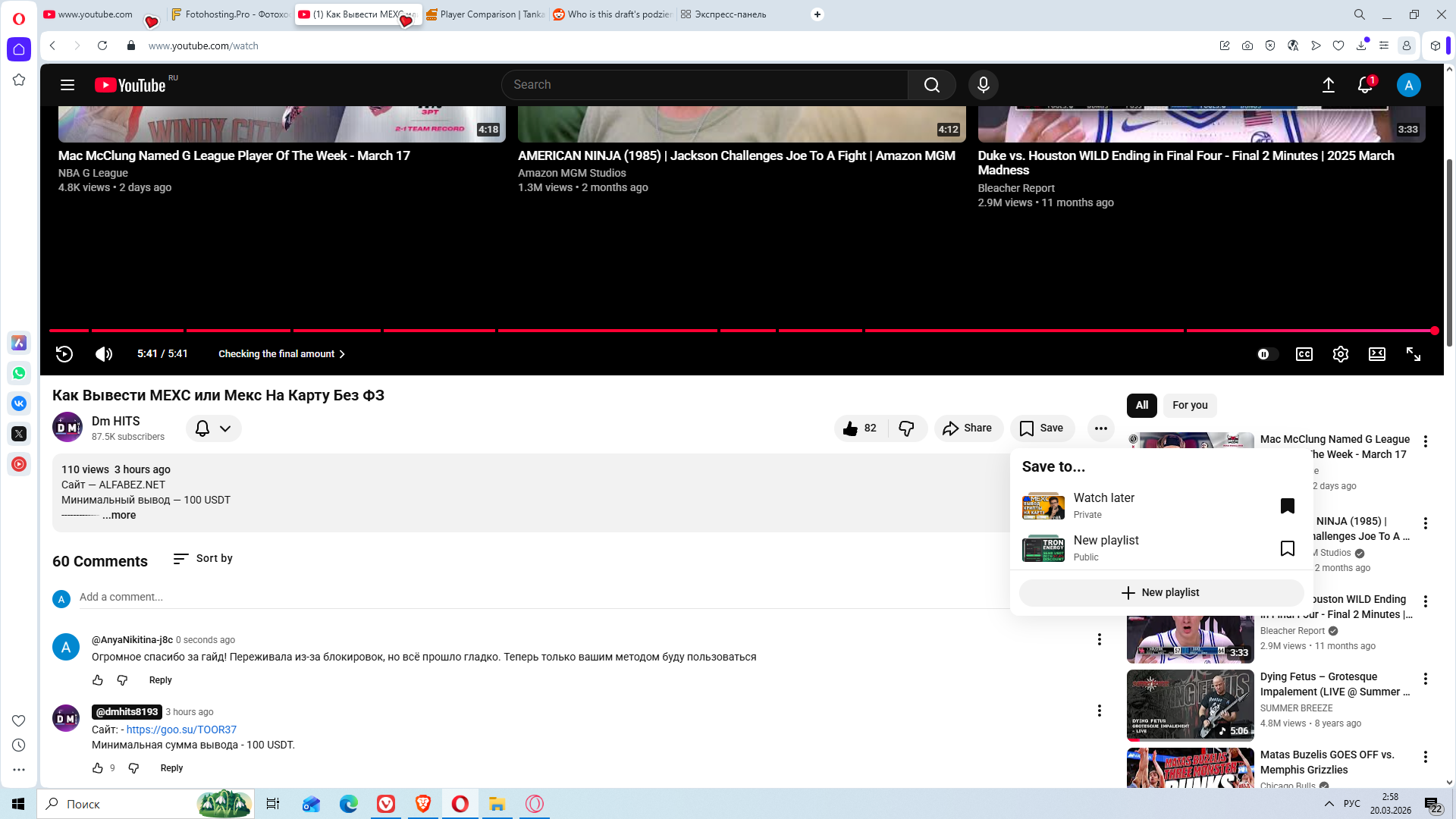Toggle autoplay switch in player
The image size is (1456, 819).
[x=1267, y=354]
